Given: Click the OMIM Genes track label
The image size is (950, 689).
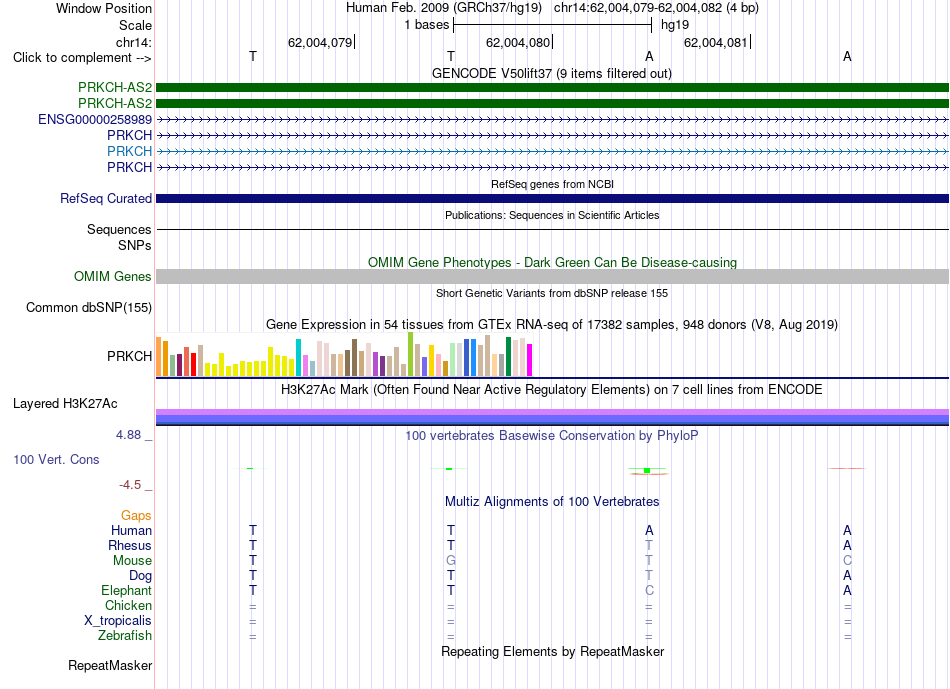Looking at the screenshot, I should [113, 276].
